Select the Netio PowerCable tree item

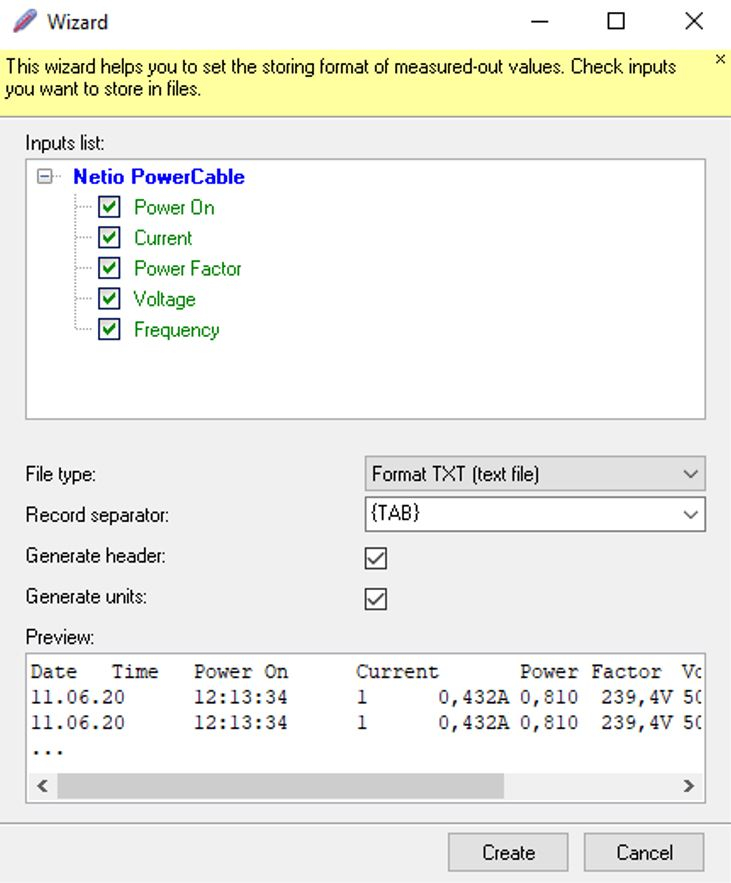158,177
